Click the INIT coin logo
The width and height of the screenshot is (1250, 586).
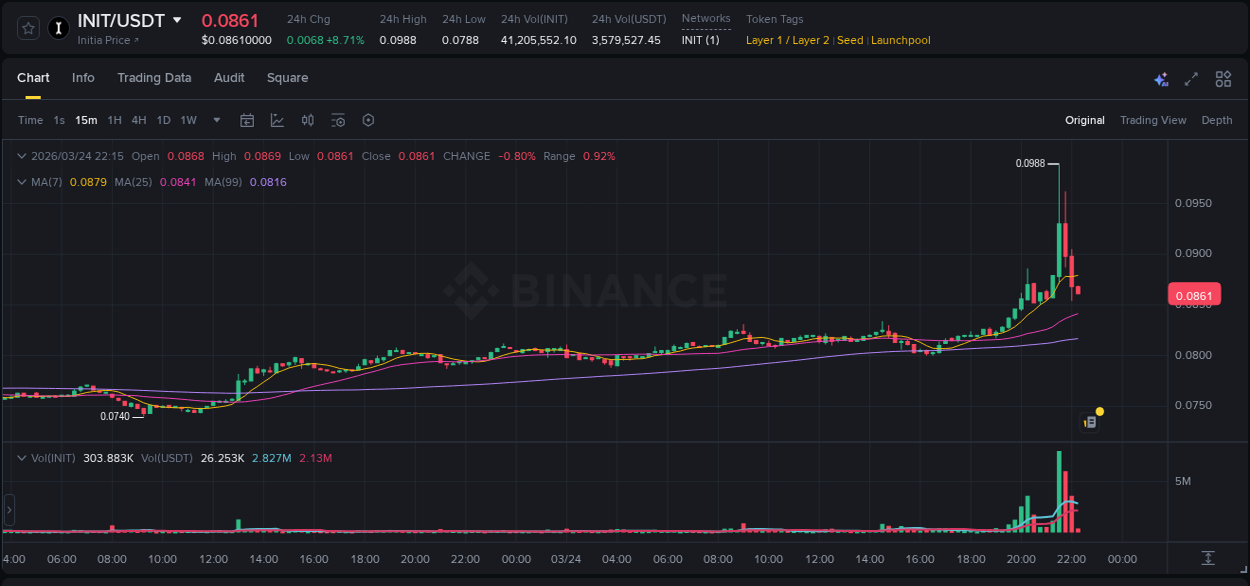[58, 28]
